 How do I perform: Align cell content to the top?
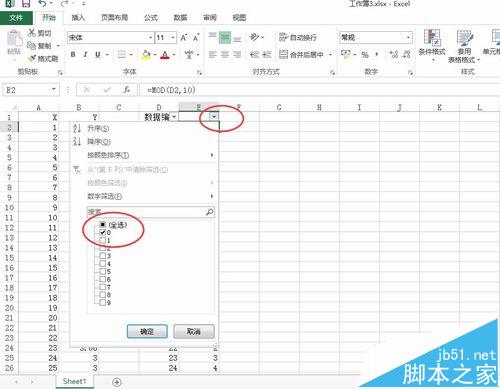point(212,37)
